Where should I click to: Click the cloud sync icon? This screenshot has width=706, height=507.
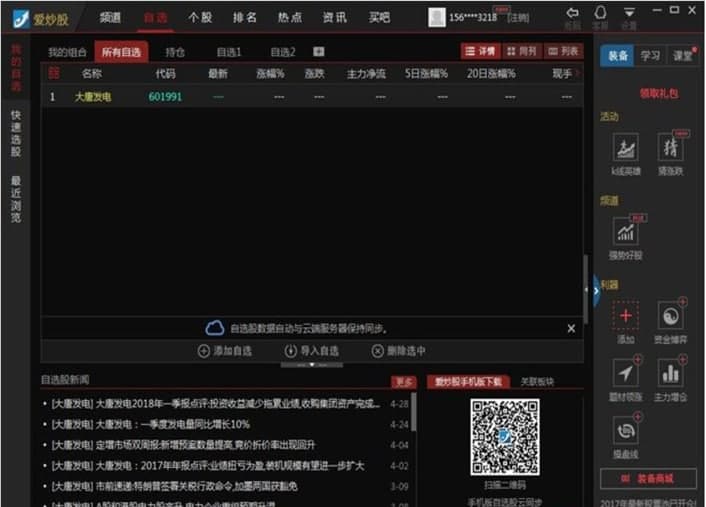(x=215, y=328)
